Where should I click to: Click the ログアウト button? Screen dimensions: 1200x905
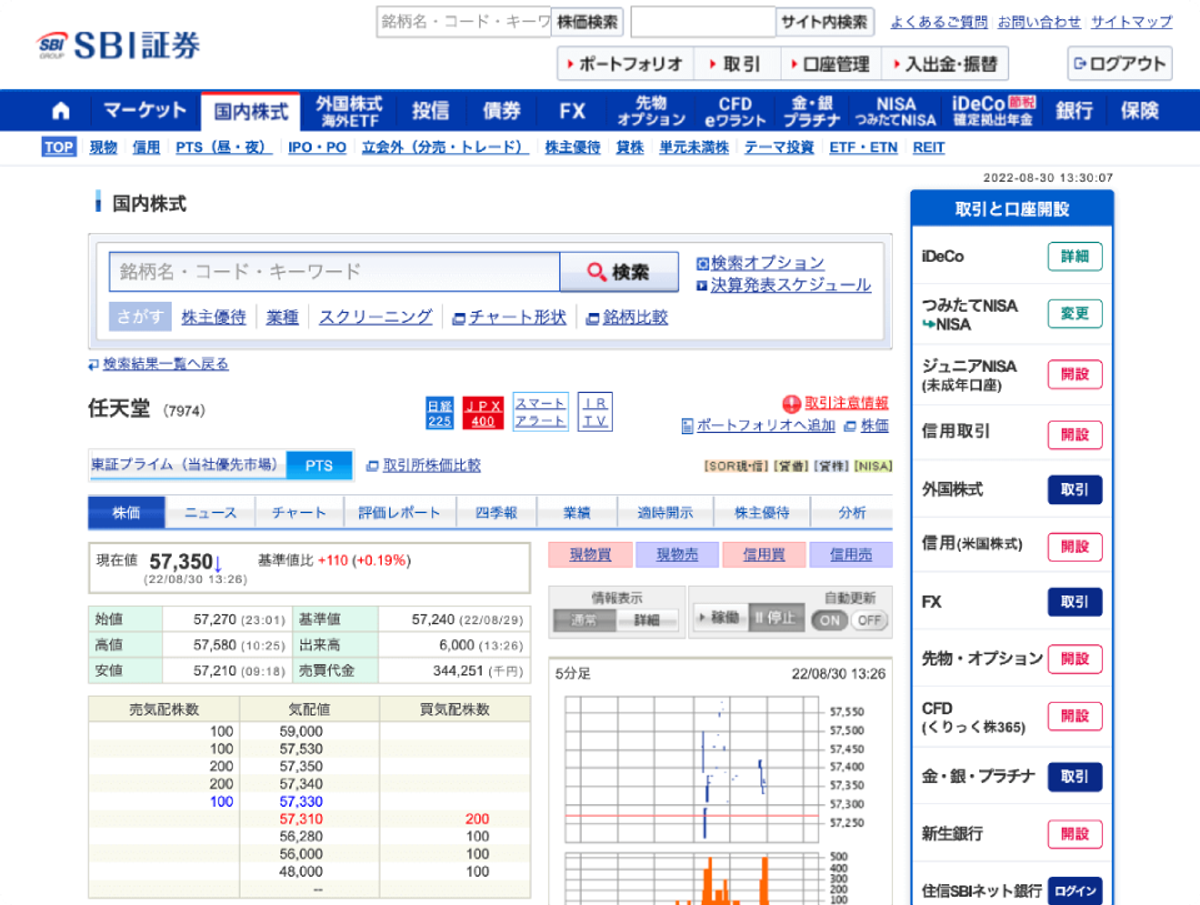(x=1122, y=64)
